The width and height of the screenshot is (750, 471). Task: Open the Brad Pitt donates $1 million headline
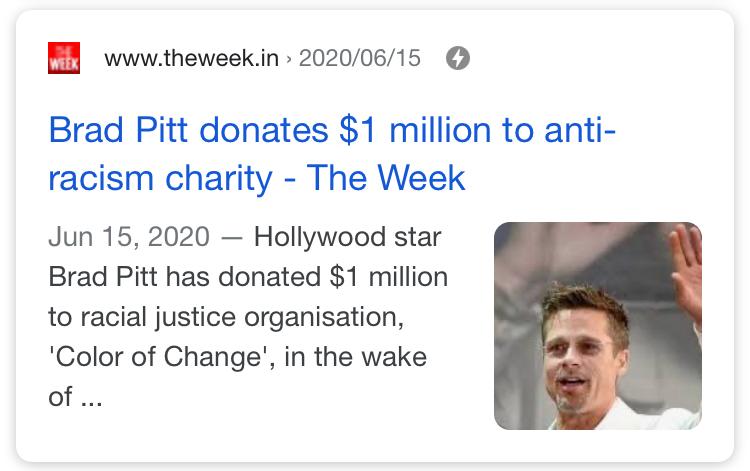point(332,153)
